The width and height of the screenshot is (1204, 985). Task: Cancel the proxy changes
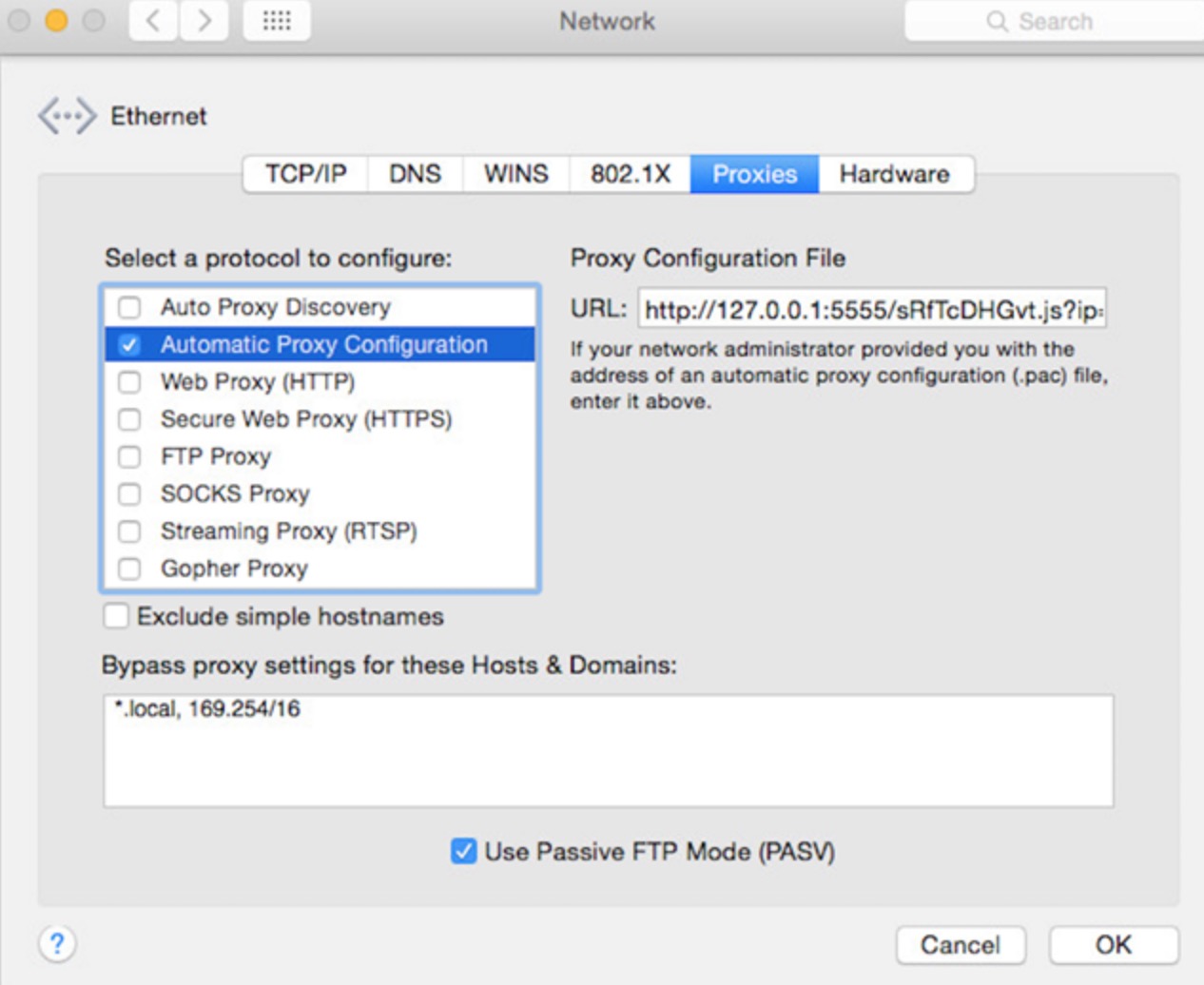click(x=961, y=945)
